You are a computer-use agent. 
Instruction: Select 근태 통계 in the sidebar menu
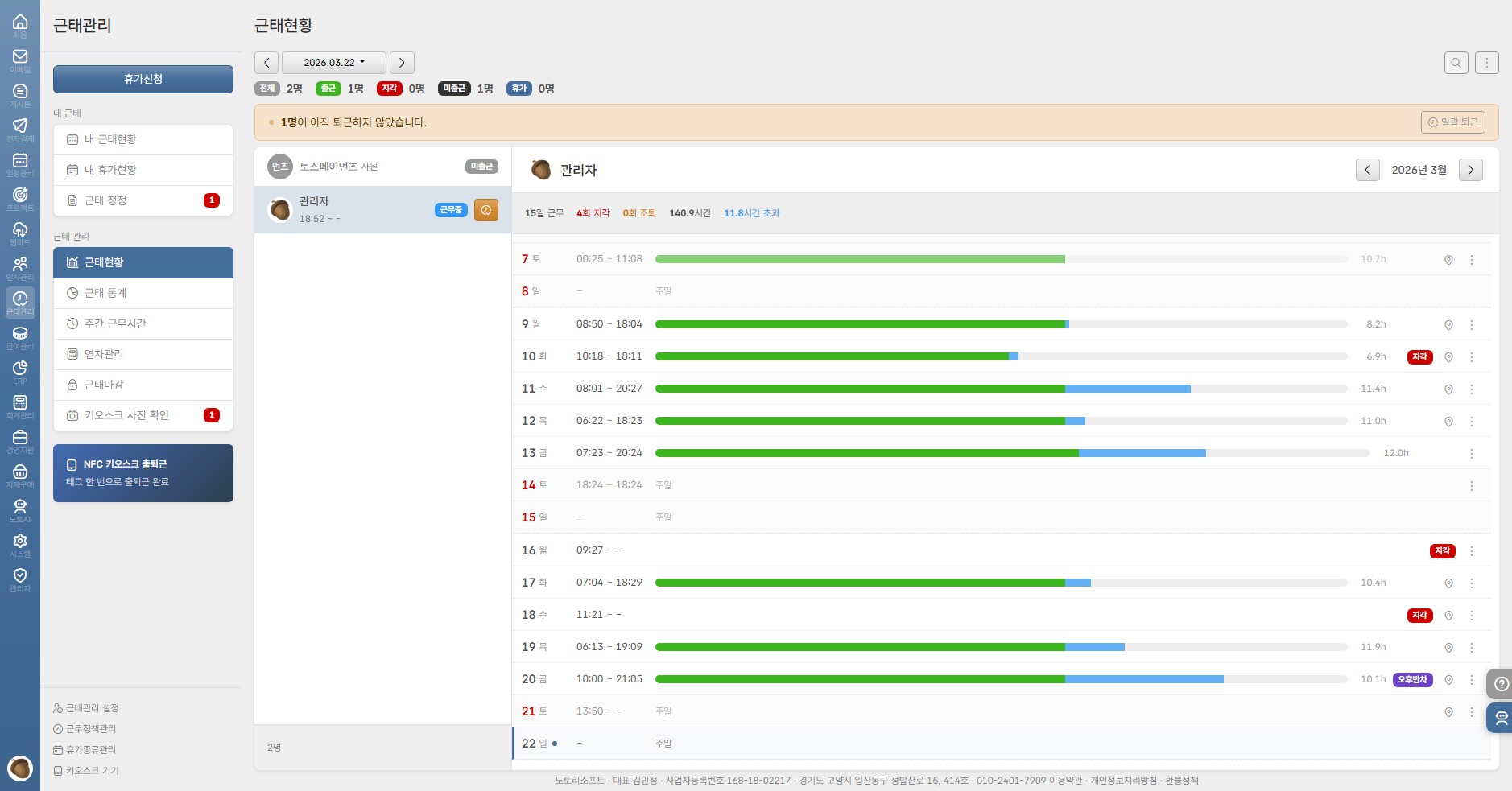[143, 293]
